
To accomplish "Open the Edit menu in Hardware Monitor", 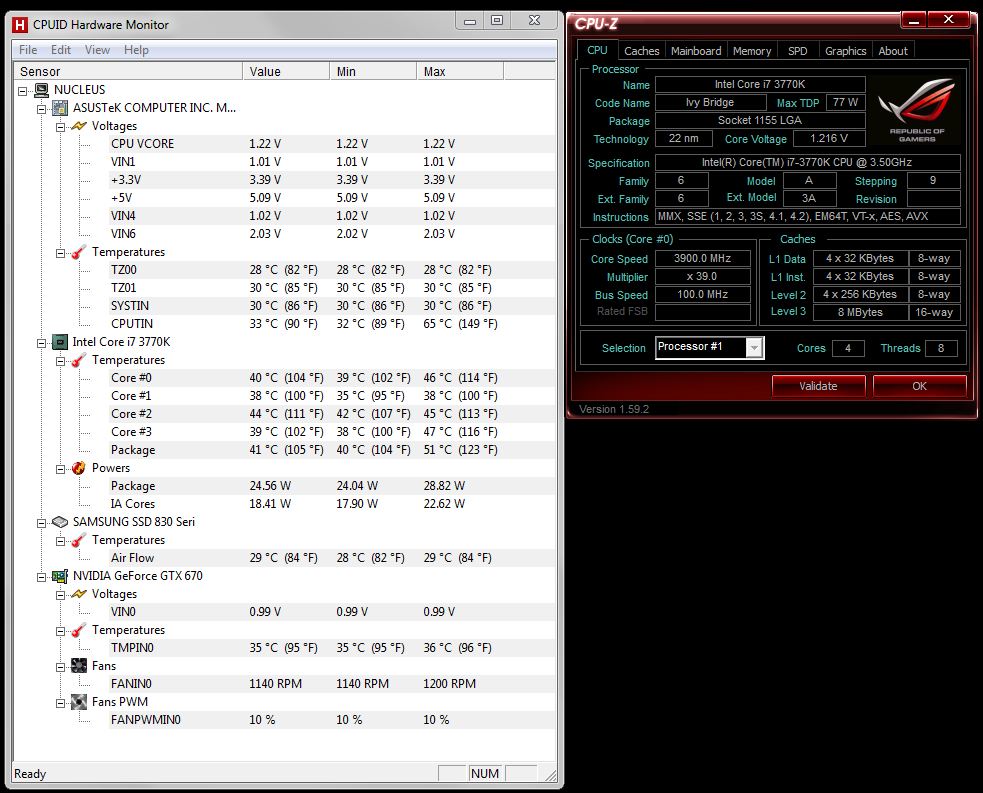I will 61,50.
